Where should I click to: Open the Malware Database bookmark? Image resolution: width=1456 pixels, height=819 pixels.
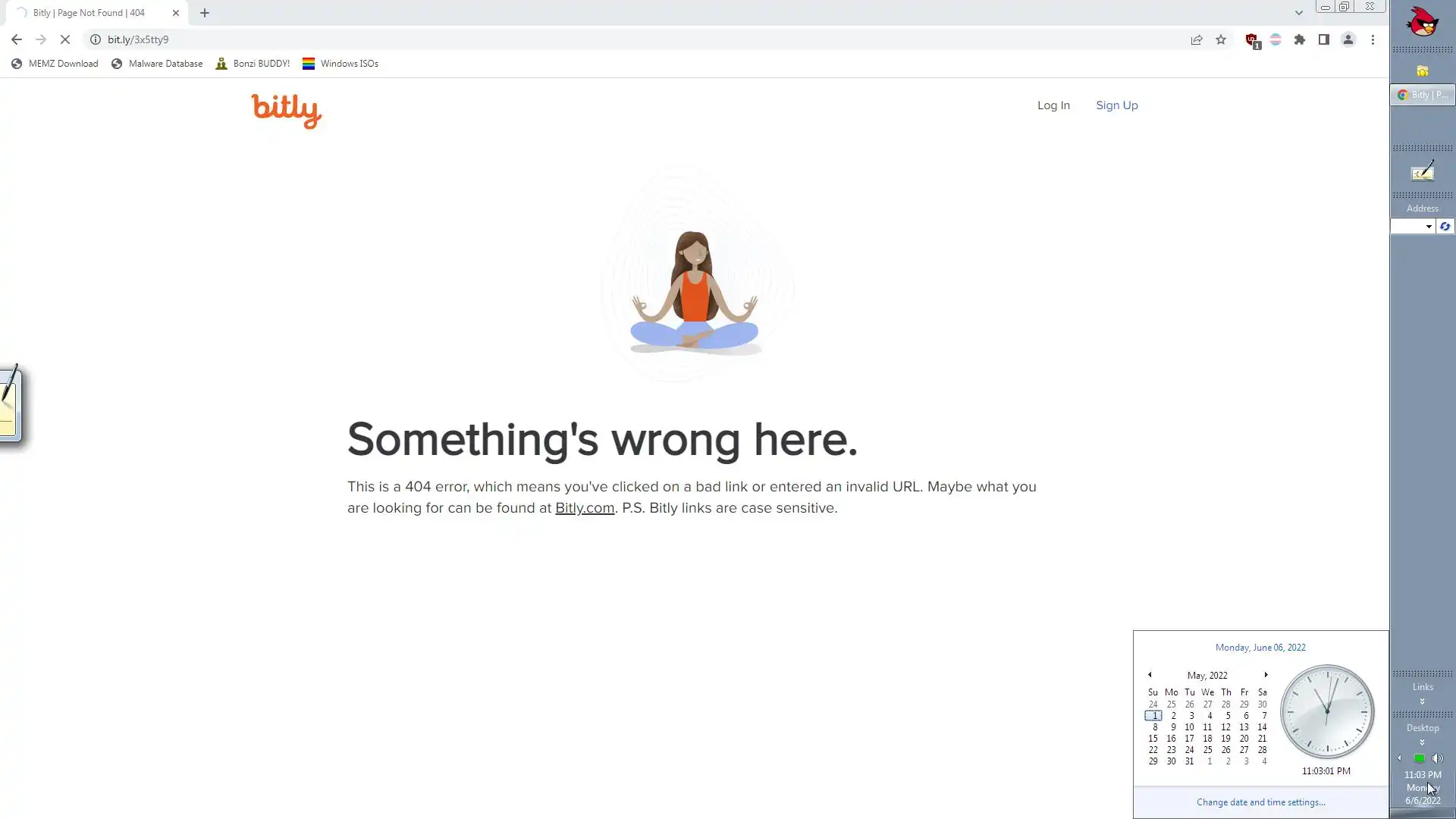pyautogui.click(x=157, y=64)
